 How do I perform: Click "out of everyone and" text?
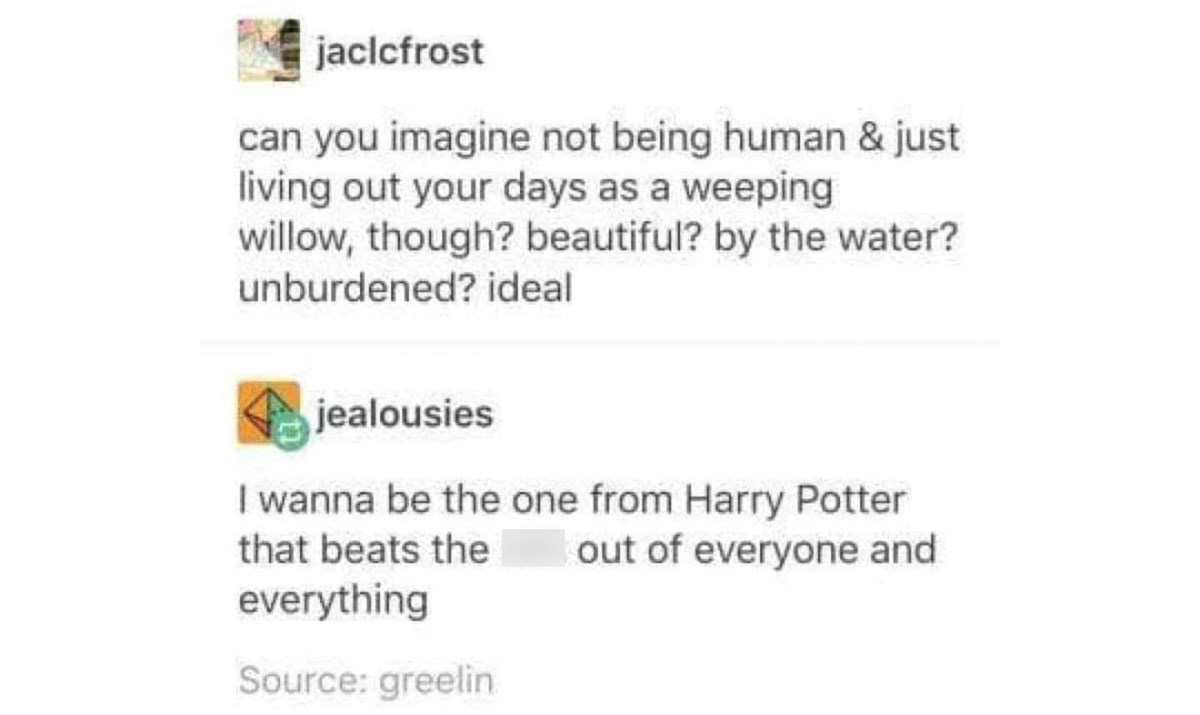[x=757, y=551]
